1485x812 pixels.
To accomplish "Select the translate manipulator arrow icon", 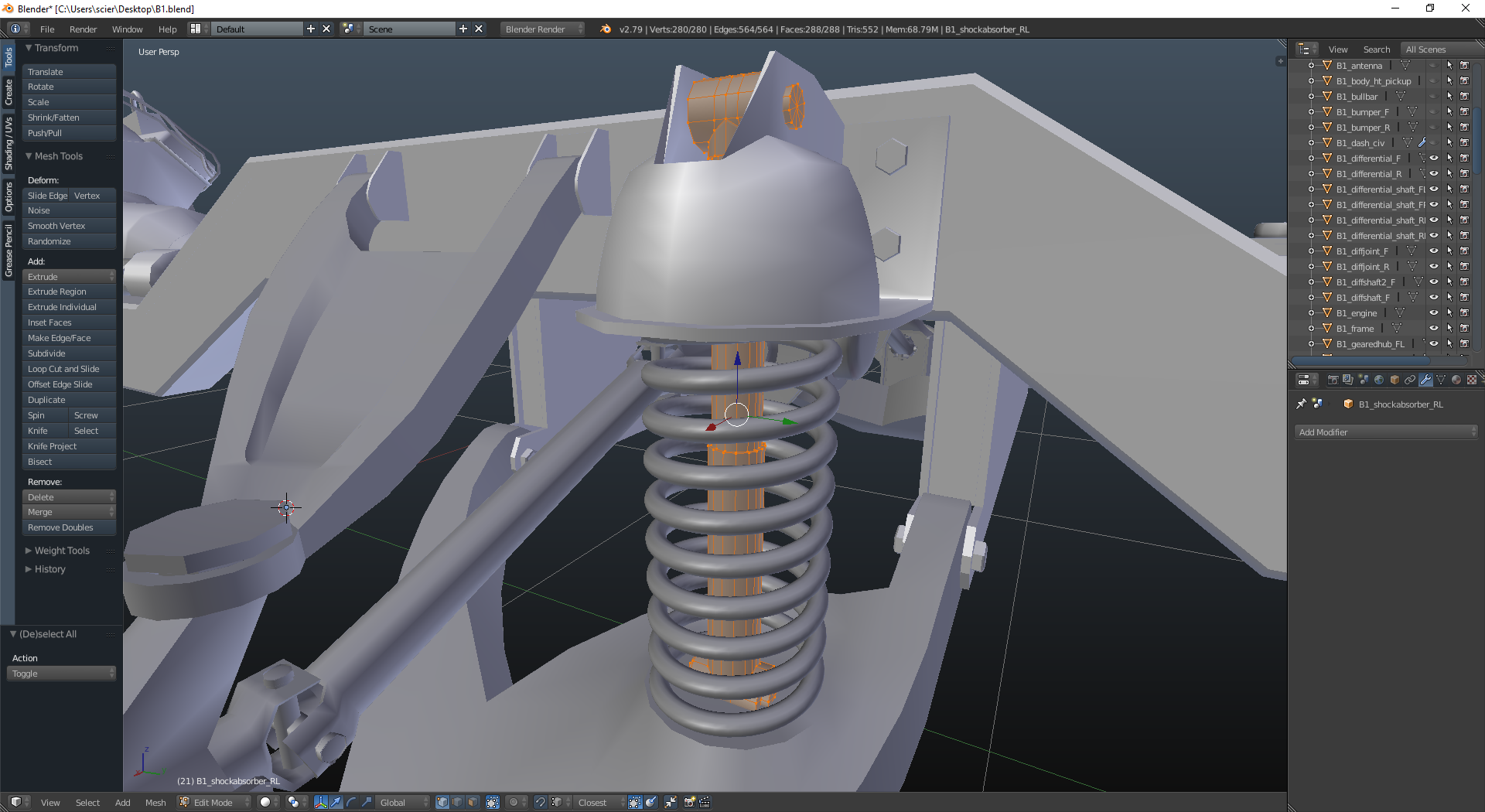I will tap(336, 802).
